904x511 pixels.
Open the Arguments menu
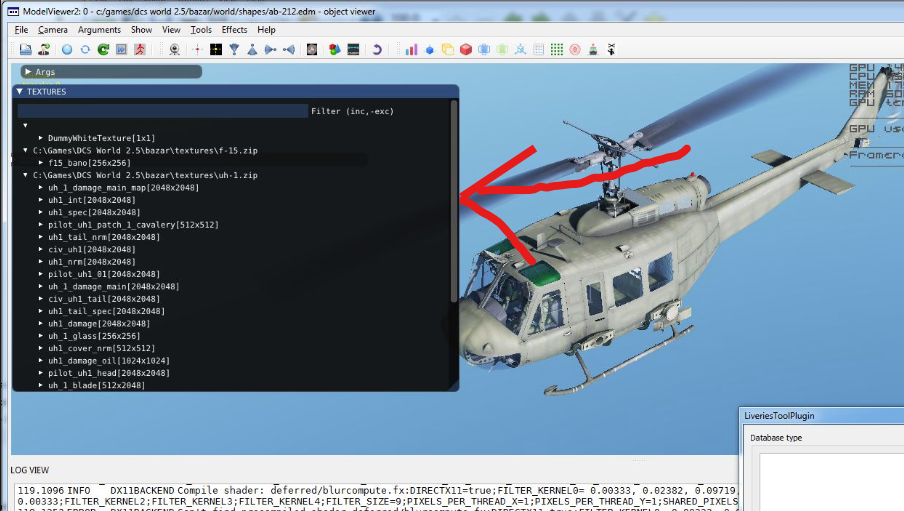click(99, 29)
